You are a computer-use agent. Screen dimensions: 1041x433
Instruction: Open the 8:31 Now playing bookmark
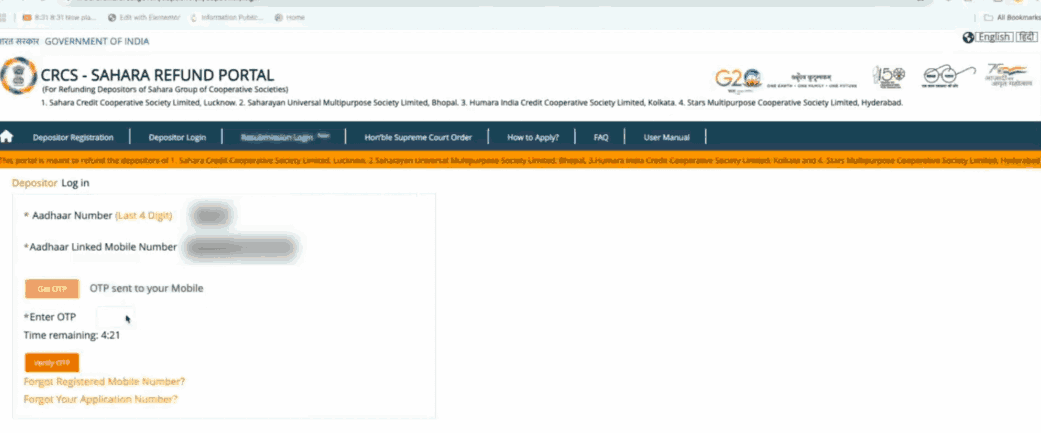pyautogui.click(x=60, y=18)
